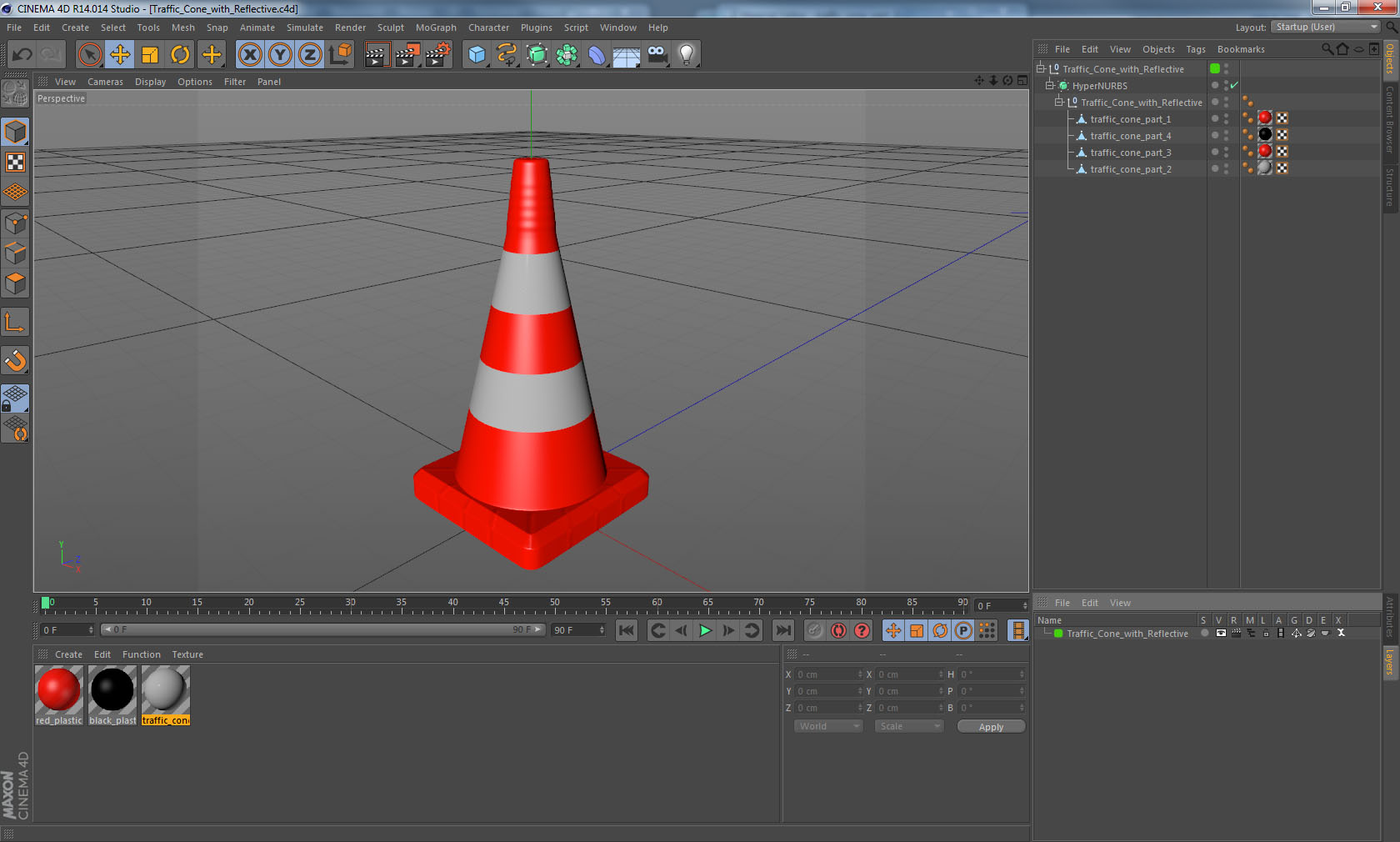Collapse the top Traffic_Cone_with_Reflective root object
The image size is (1400, 842).
point(1041,69)
